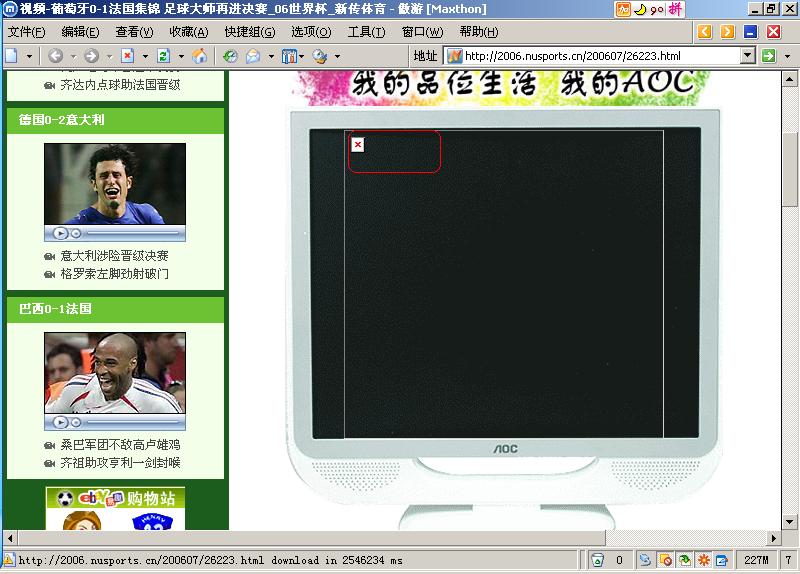Open the Refresh dropdown arrow

(x=181, y=56)
